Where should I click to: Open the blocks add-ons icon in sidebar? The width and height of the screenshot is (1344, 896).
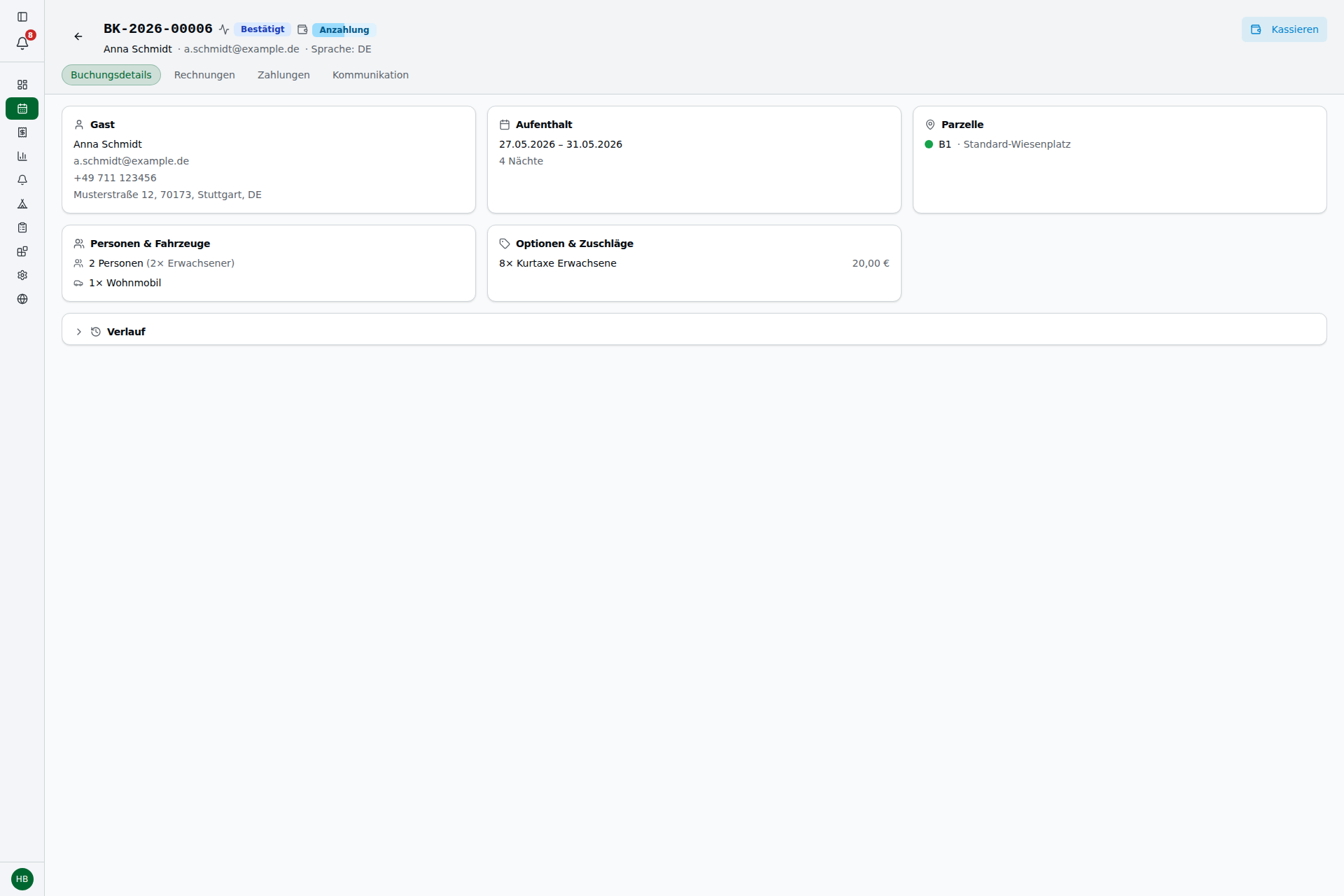(22, 251)
